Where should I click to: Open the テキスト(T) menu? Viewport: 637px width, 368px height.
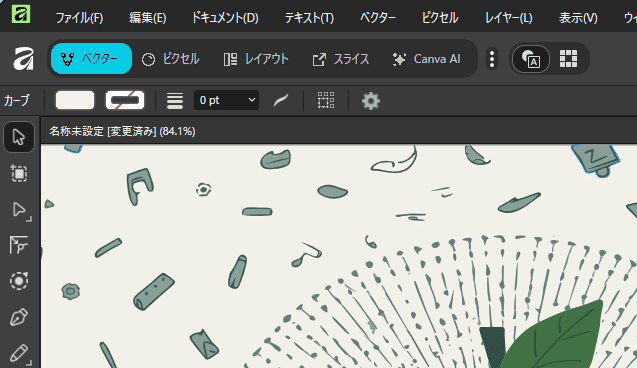309,18
